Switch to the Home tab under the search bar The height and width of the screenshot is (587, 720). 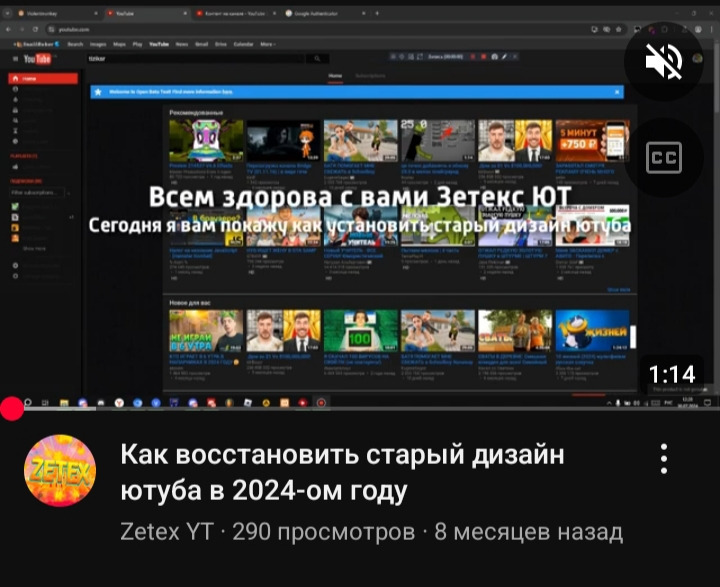click(x=335, y=76)
